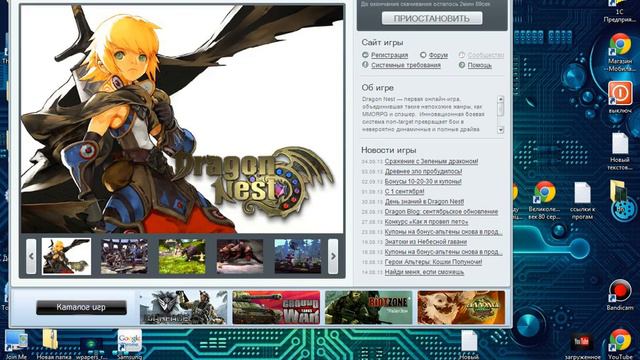The image size is (640, 360).
Task: Open the Ground War tanks game banner
Action: tap(276, 307)
